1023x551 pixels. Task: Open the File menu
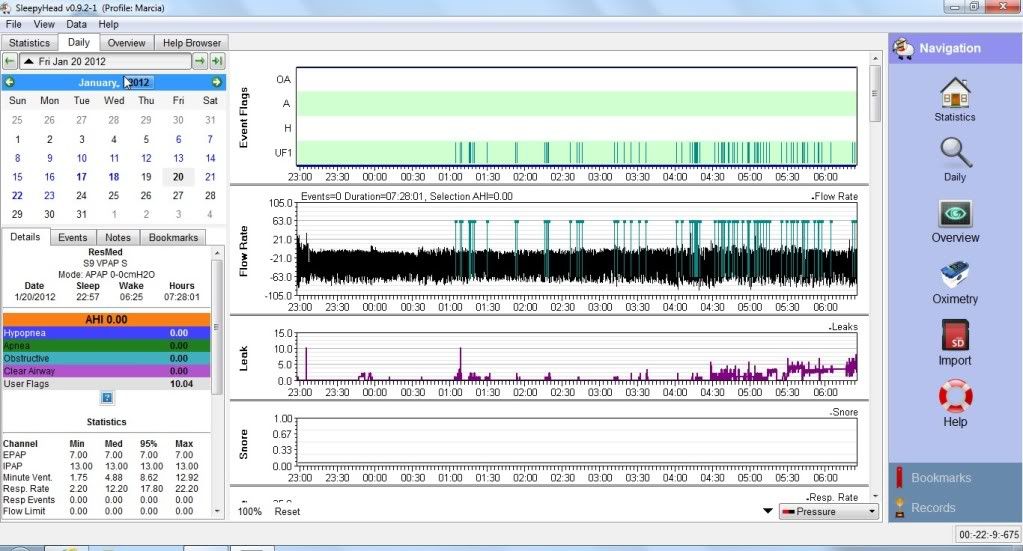point(13,24)
